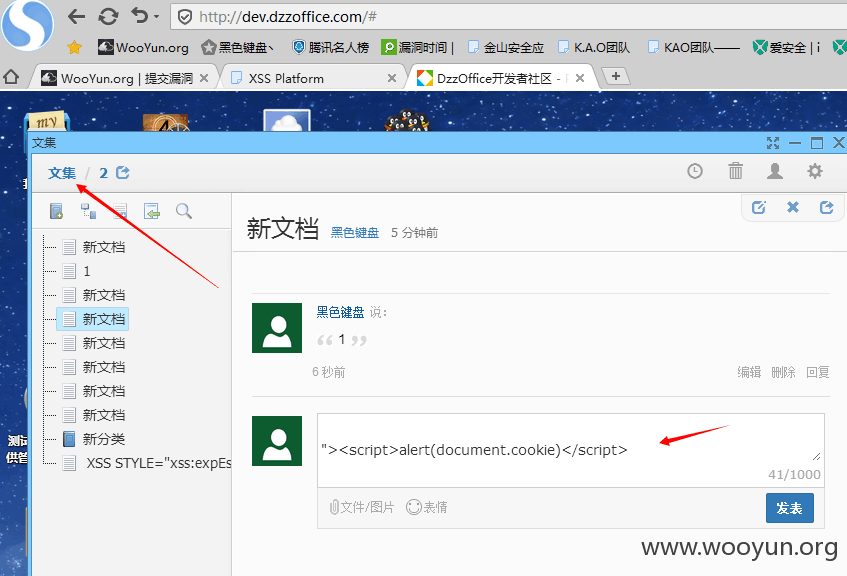Select the first 新文档 tree item
Viewport: 847px width, 576px height.
94,247
